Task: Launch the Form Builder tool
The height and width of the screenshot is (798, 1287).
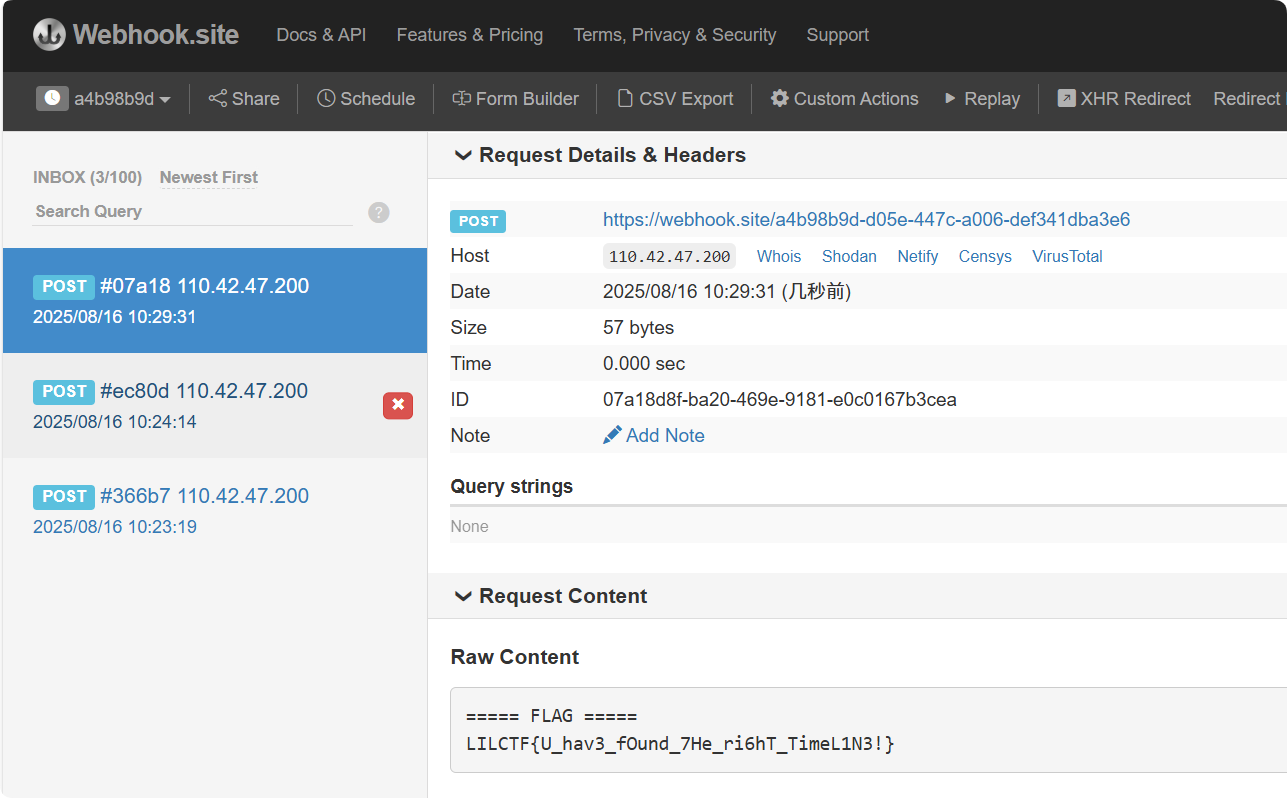Action: [515, 99]
